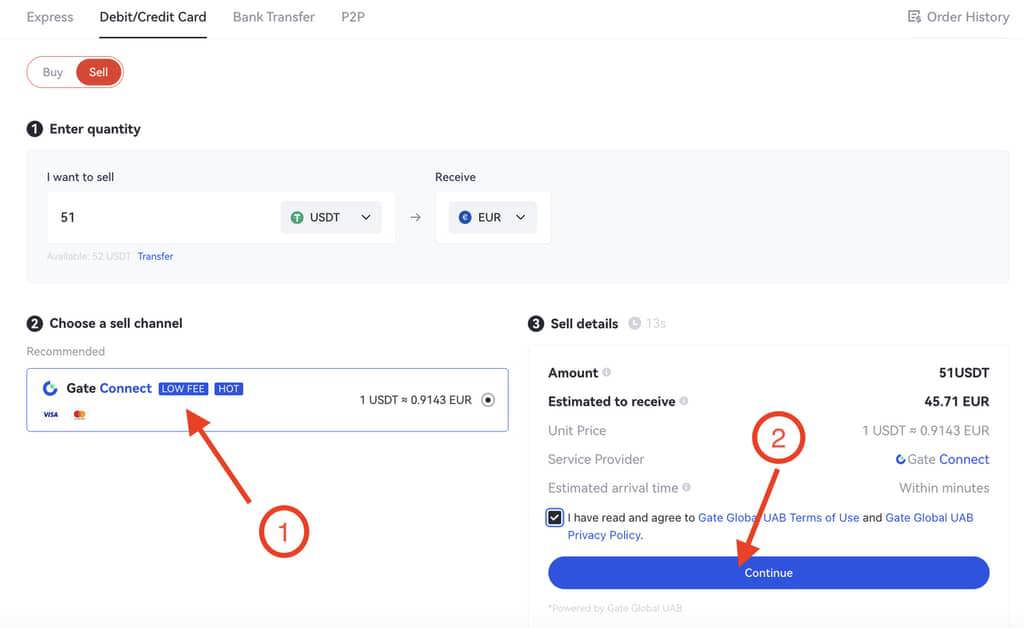This screenshot has height=628, width=1024.
Task: Open the P2P tab
Action: [352, 17]
